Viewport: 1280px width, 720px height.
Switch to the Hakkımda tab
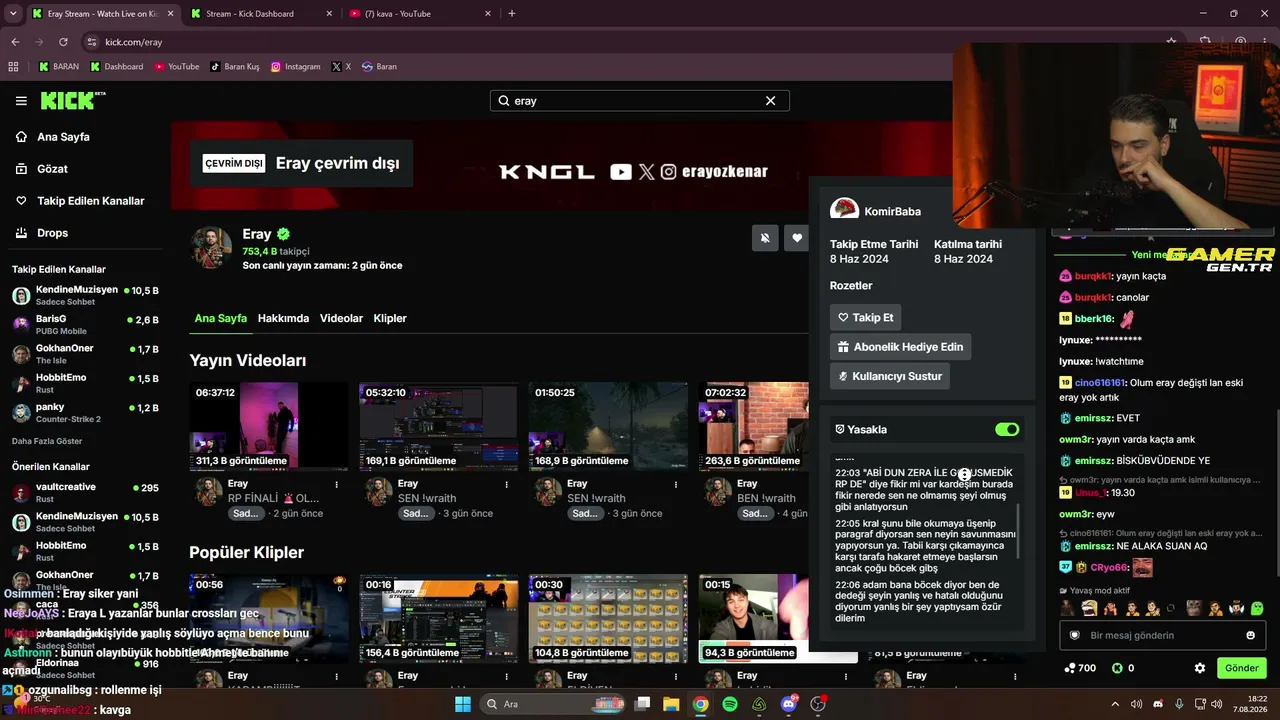point(283,318)
